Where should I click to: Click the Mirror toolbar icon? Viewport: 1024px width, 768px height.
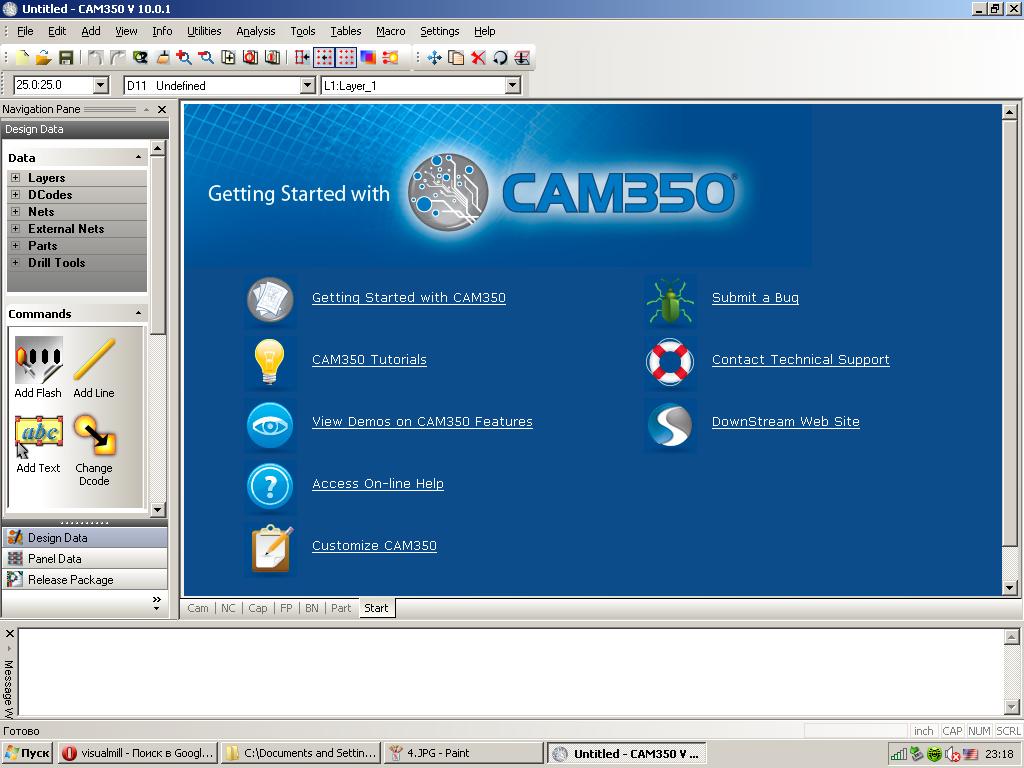point(522,57)
